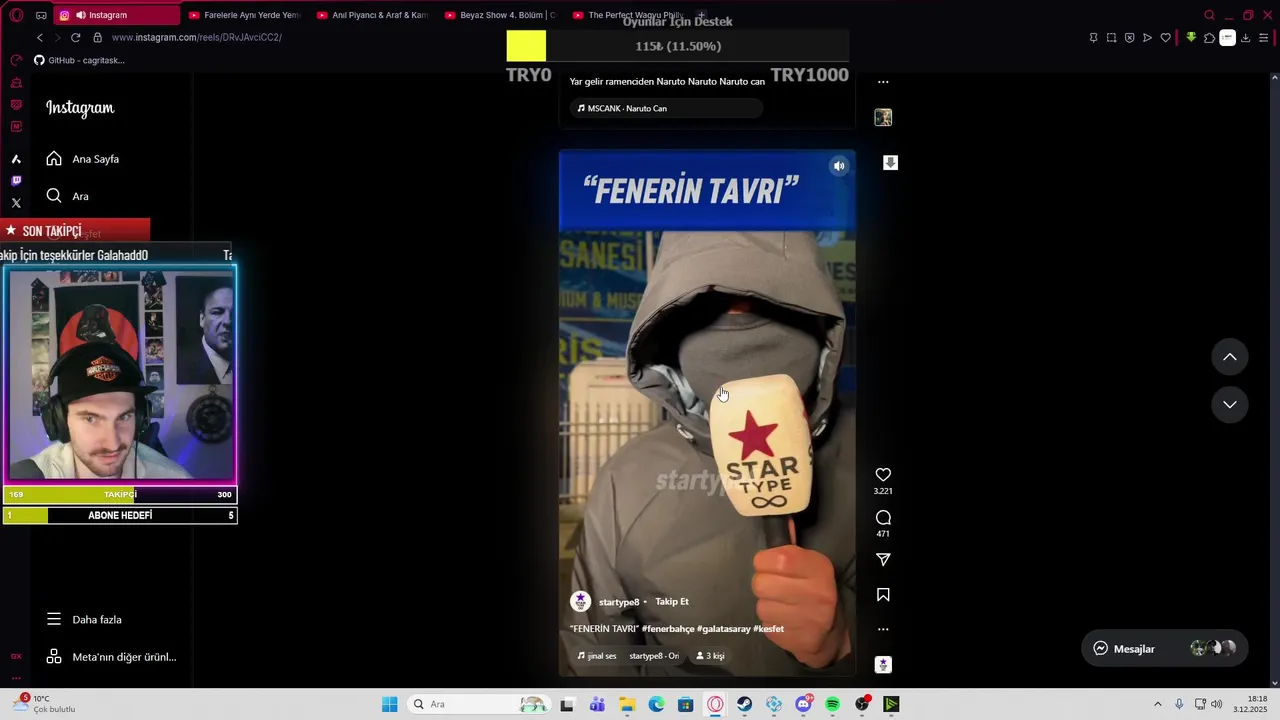1280x720 pixels.
Task: Open the audio thumbnail at reel bottom right
Action: coord(883,665)
